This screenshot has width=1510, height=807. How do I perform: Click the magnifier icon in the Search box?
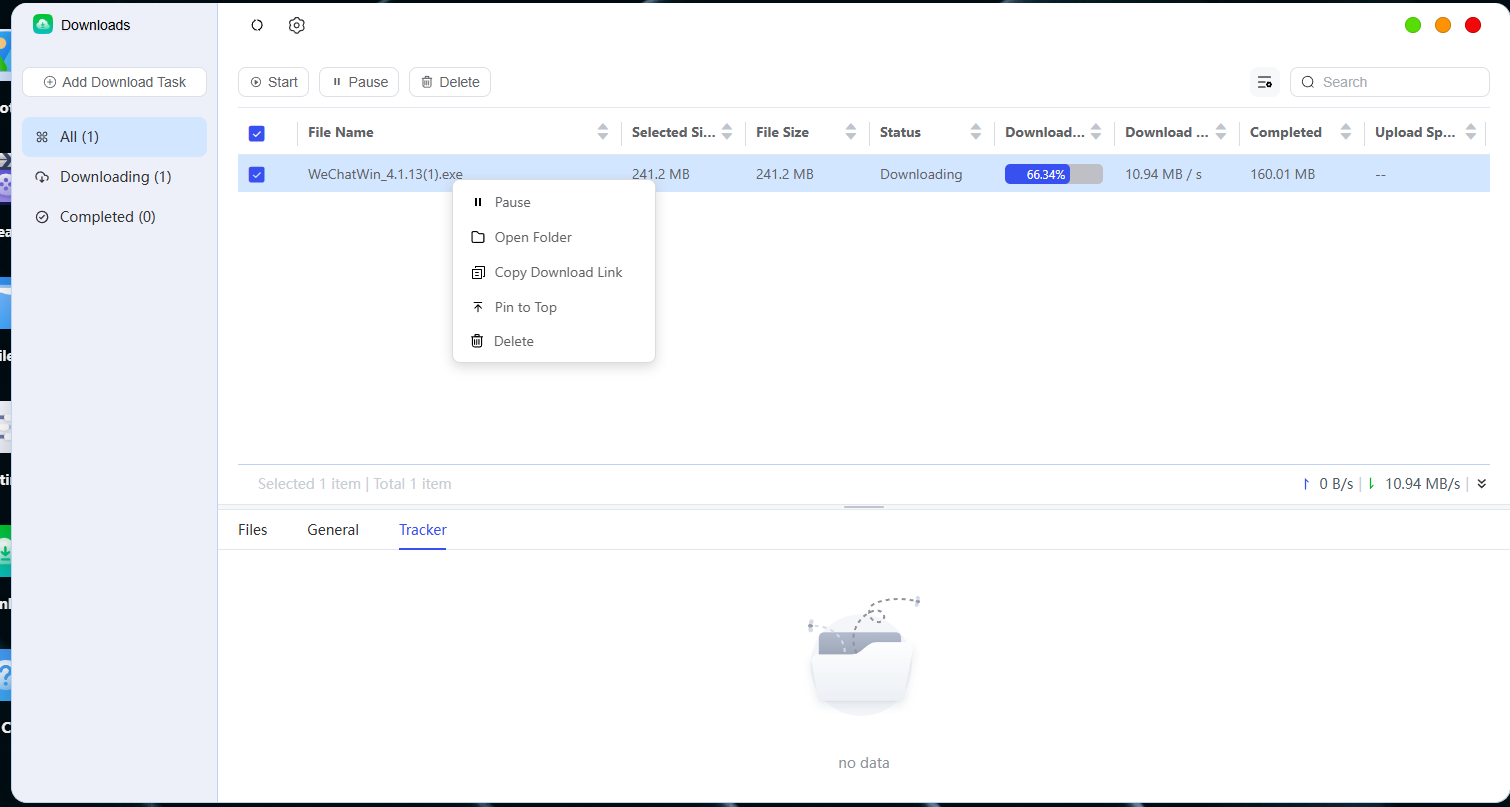pos(1308,82)
